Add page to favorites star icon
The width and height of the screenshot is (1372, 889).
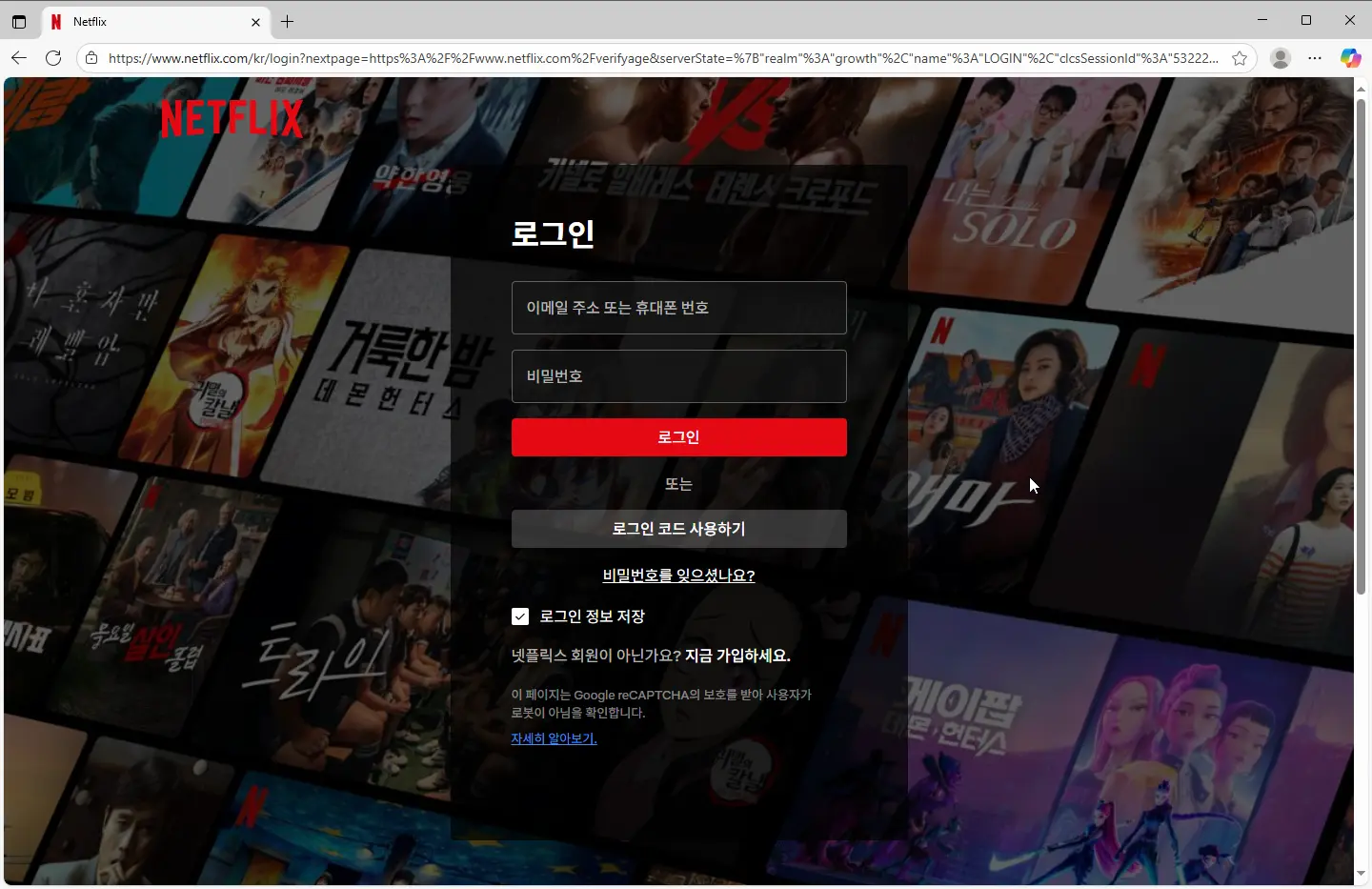click(x=1240, y=58)
